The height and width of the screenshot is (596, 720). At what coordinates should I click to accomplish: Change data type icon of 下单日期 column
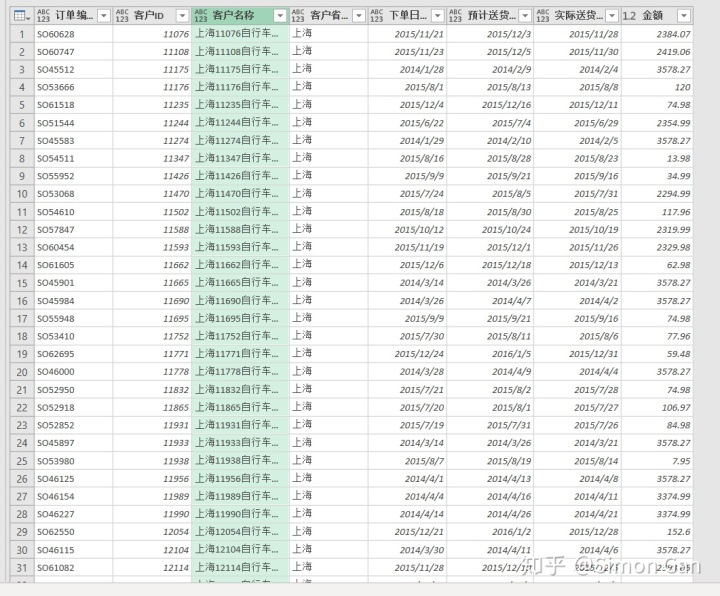377,16
